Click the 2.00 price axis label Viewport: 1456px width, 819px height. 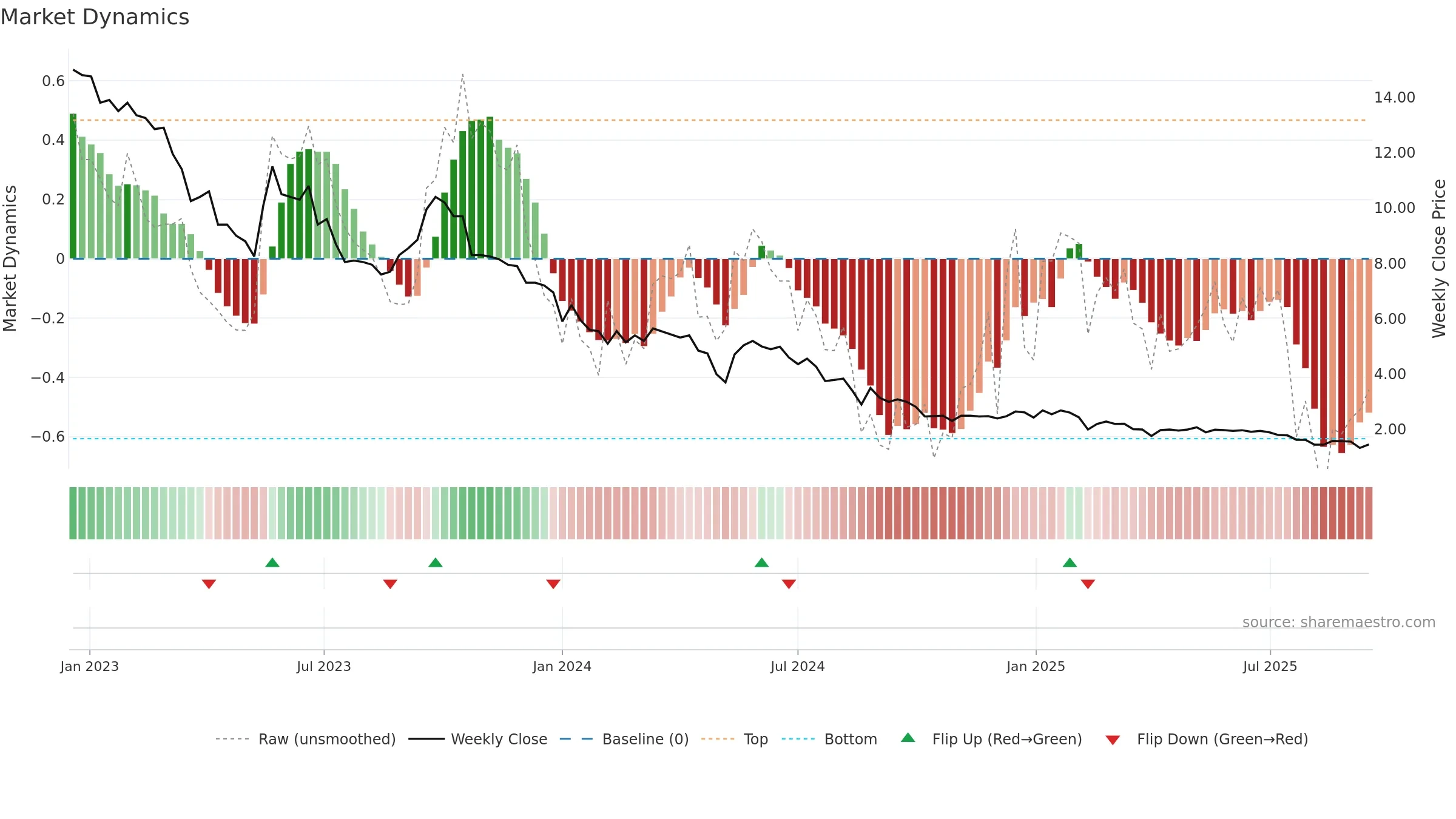click(x=1390, y=429)
